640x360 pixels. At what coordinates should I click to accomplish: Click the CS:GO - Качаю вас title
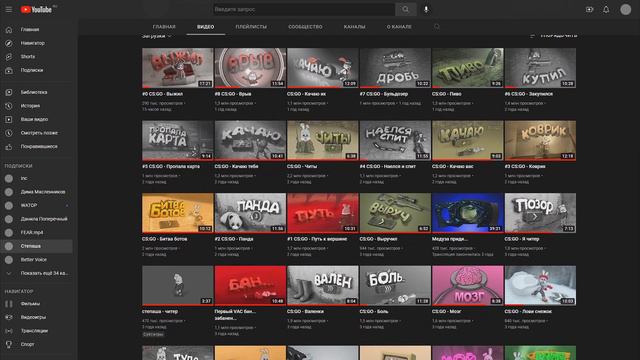pyautogui.click(x=453, y=167)
